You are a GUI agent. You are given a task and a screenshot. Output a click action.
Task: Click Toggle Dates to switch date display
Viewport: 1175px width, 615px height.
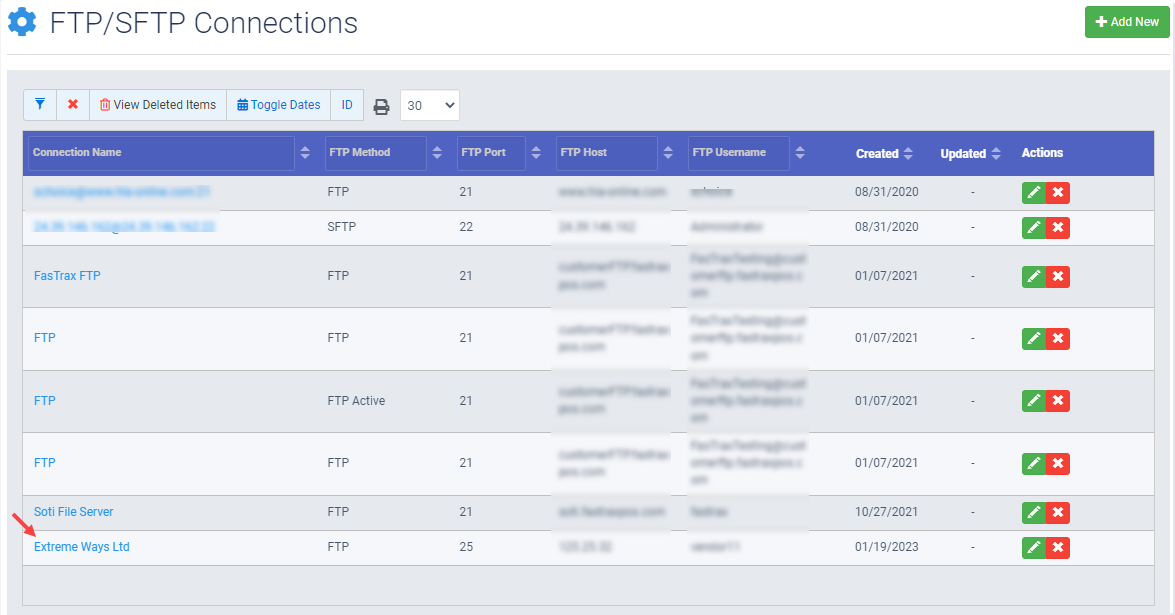click(x=278, y=104)
